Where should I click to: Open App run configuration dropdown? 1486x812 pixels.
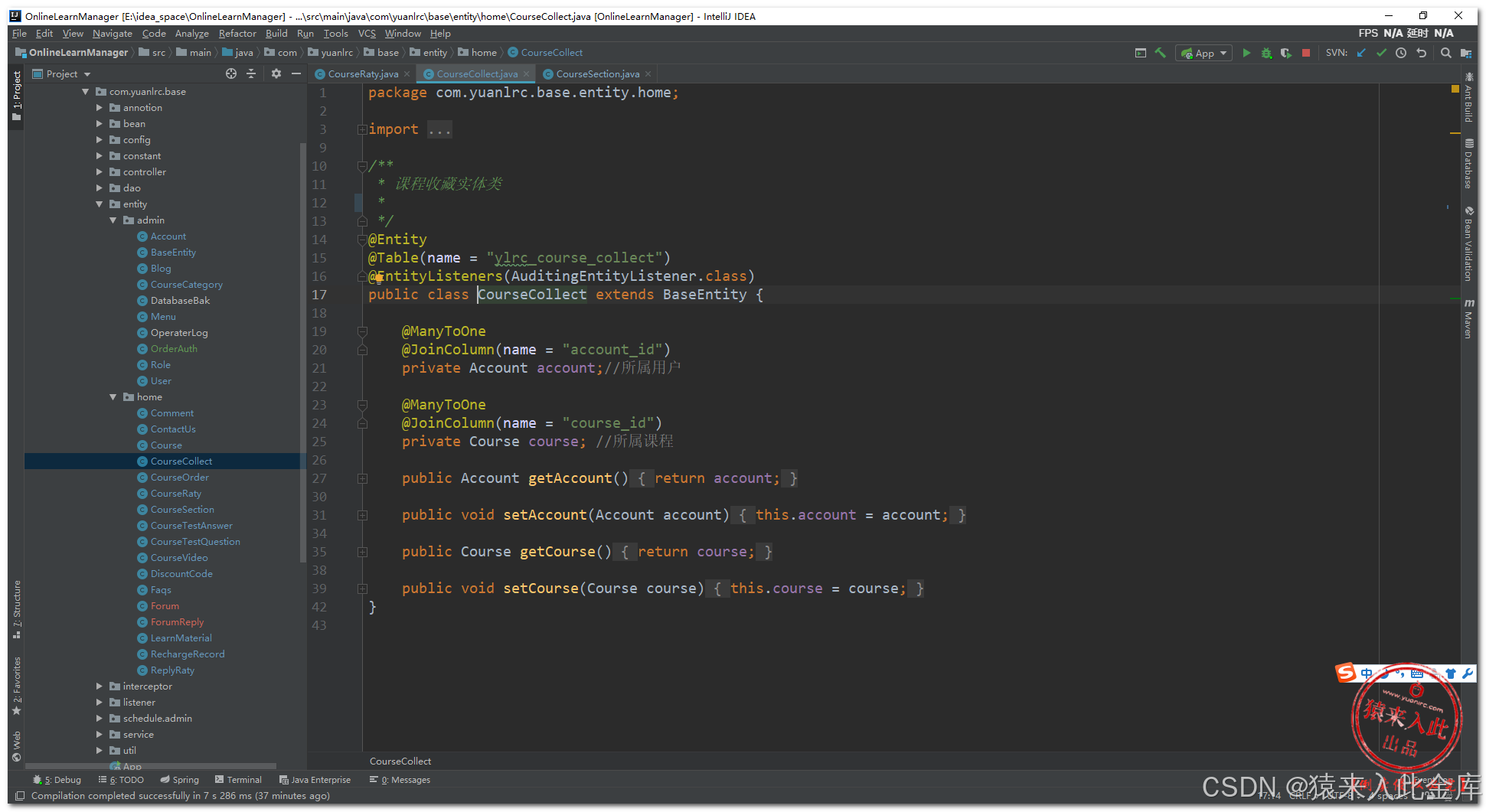[x=1204, y=53]
